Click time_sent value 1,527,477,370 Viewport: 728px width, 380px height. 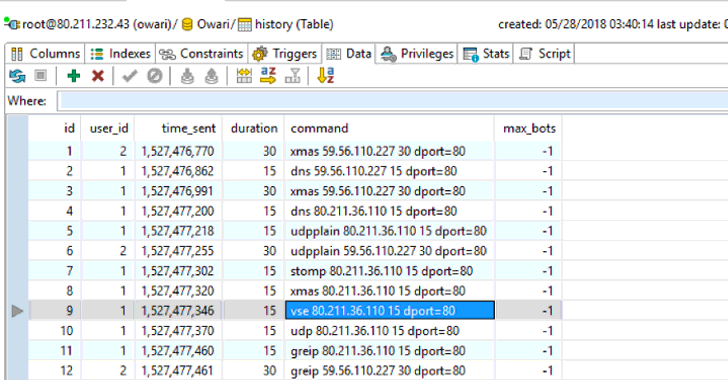[178, 331]
